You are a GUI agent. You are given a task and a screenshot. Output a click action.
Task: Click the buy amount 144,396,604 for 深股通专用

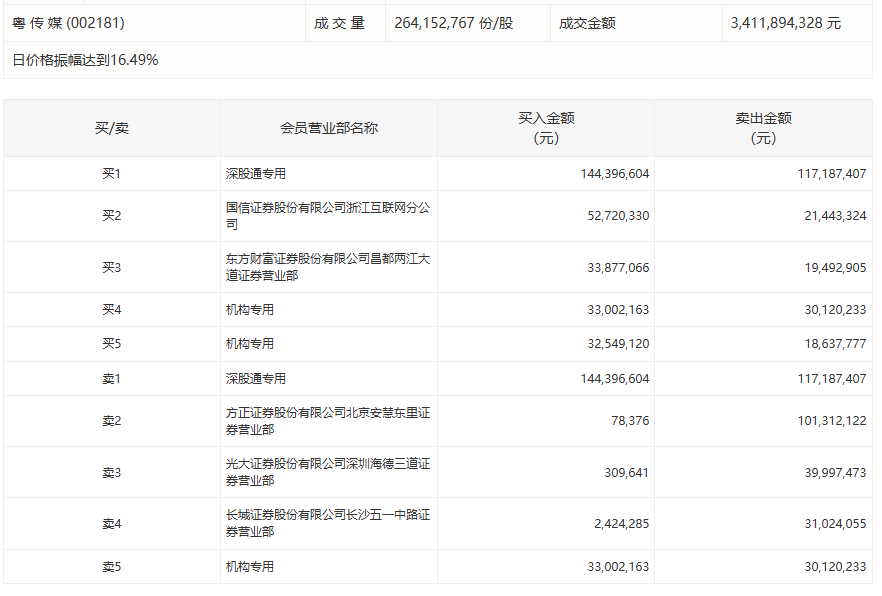click(614, 172)
